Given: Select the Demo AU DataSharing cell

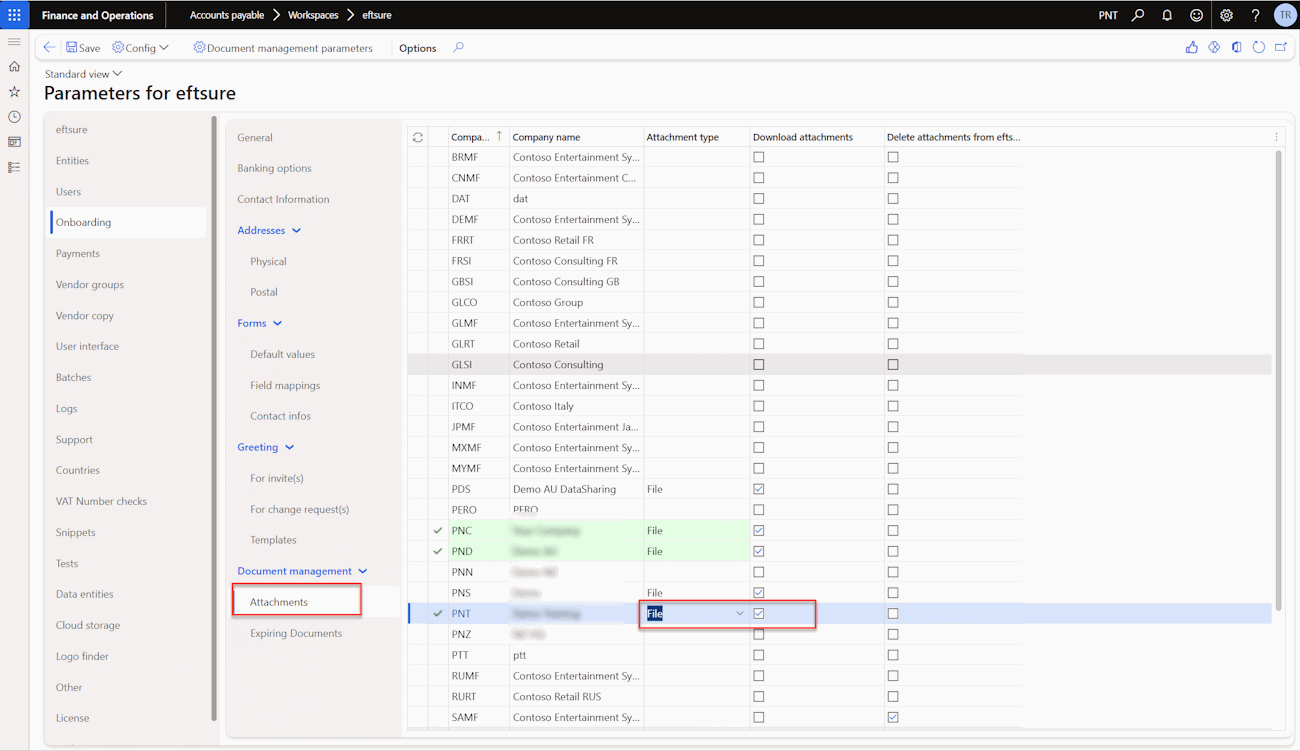Looking at the screenshot, I should 576,489.
